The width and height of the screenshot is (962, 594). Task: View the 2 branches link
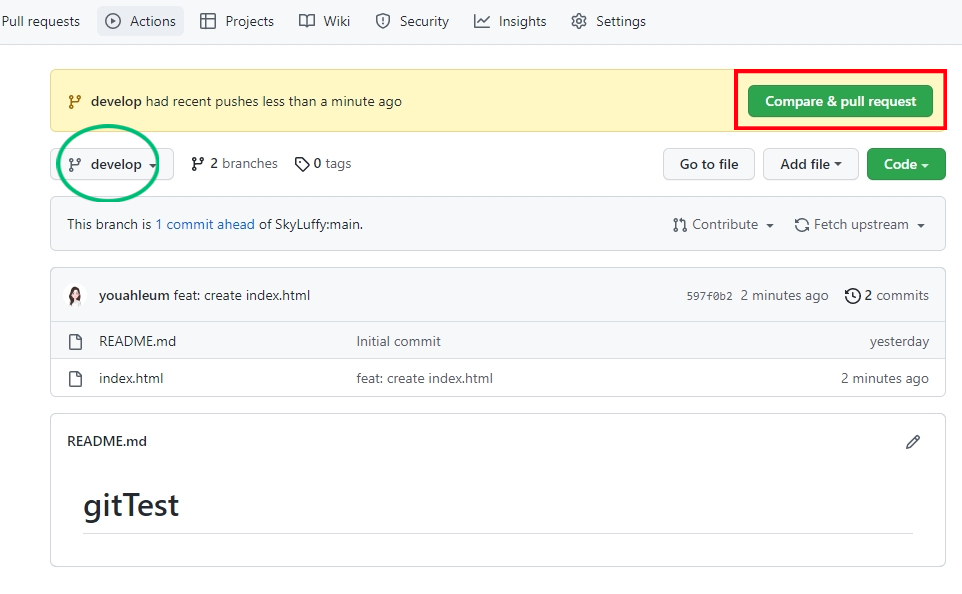(x=234, y=164)
